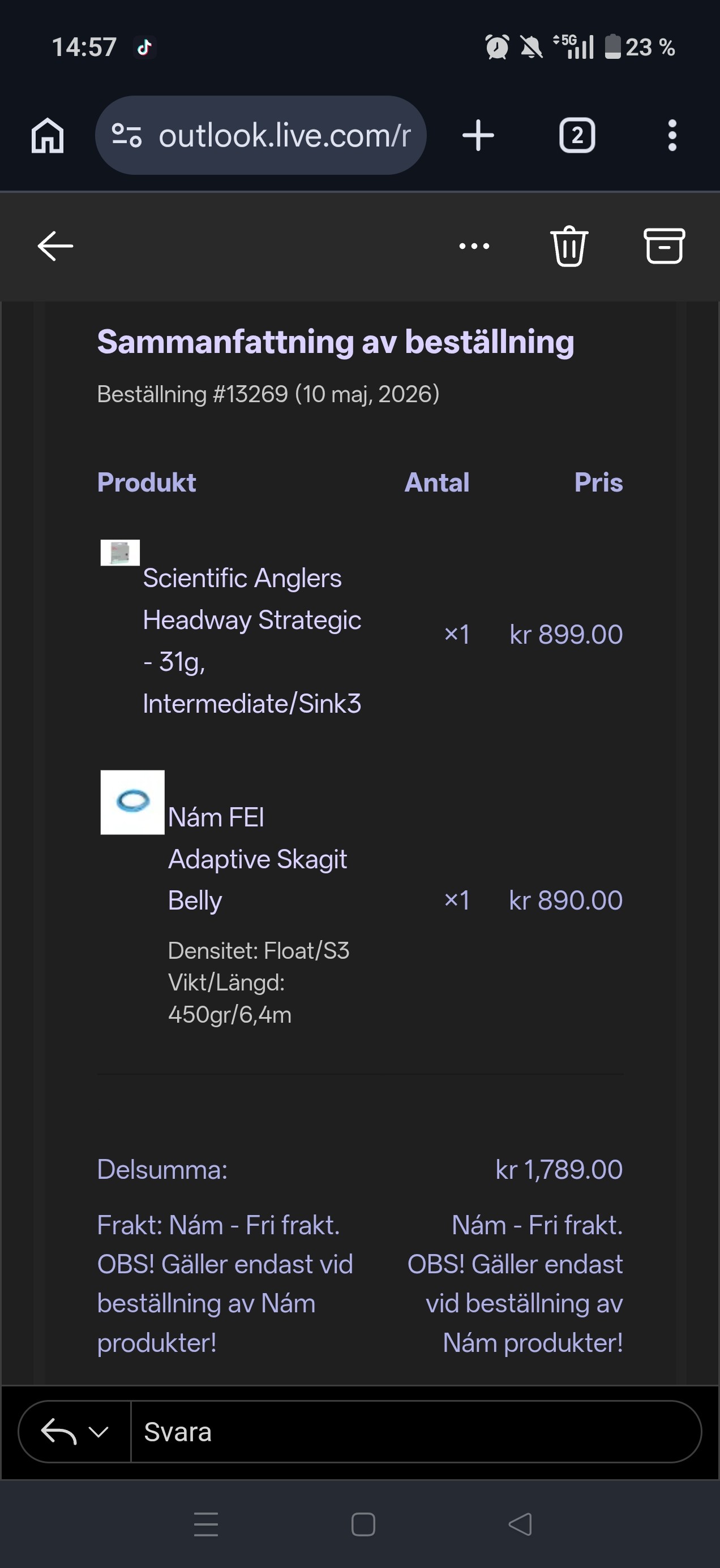
Task: Tap the Android back navigation button
Action: point(520,1524)
